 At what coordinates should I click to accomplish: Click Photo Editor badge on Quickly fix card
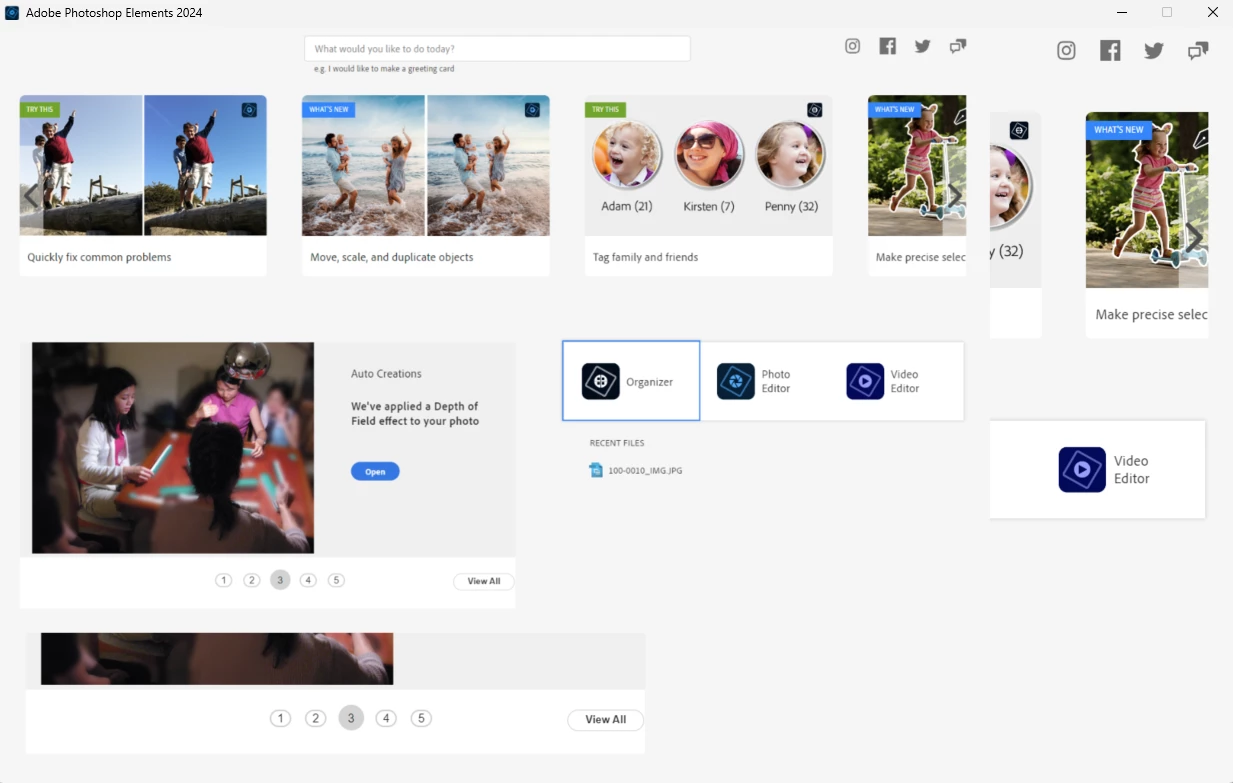pyautogui.click(x=249, y=110)
